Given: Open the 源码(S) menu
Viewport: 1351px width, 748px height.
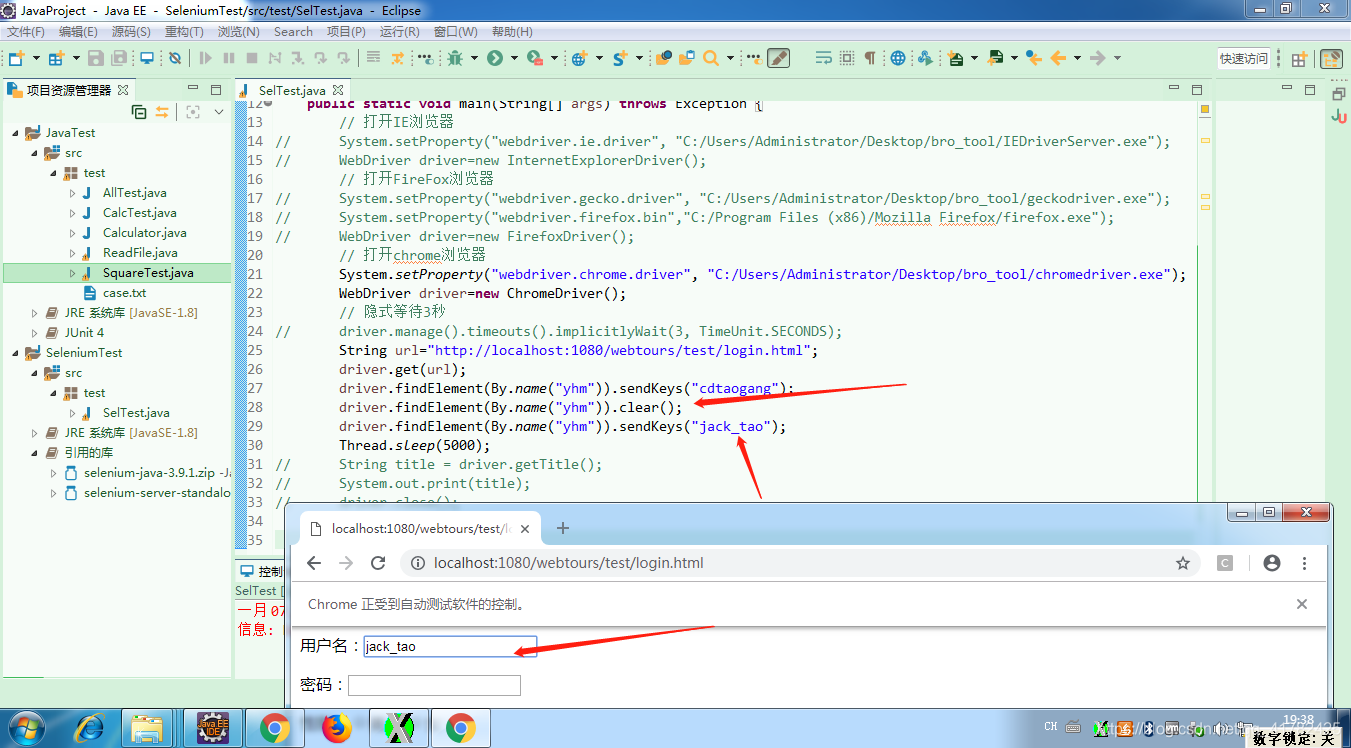Looking at the screenshot, I should pos(131,32).
